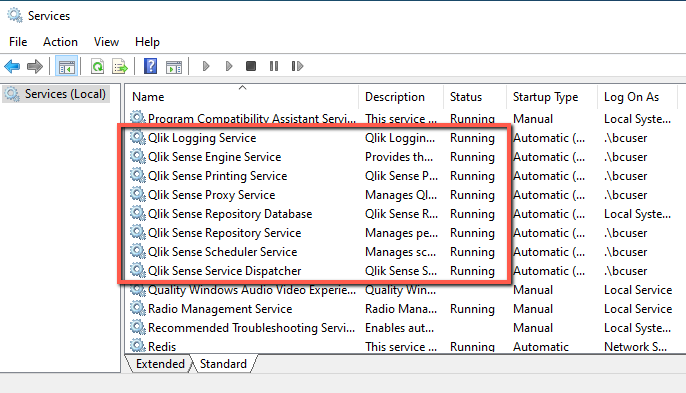Click the Services title bar gear icon
The height and width of the screenshot is (393, 686).
point(14,15)
